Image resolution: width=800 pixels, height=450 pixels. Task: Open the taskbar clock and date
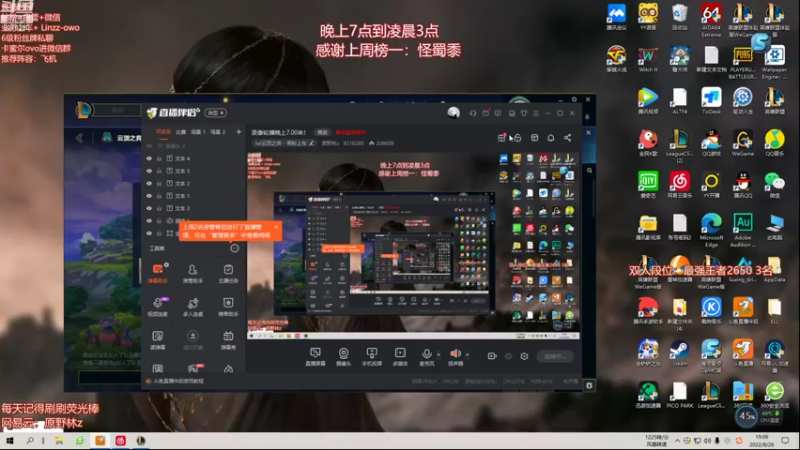click(762, 441)
